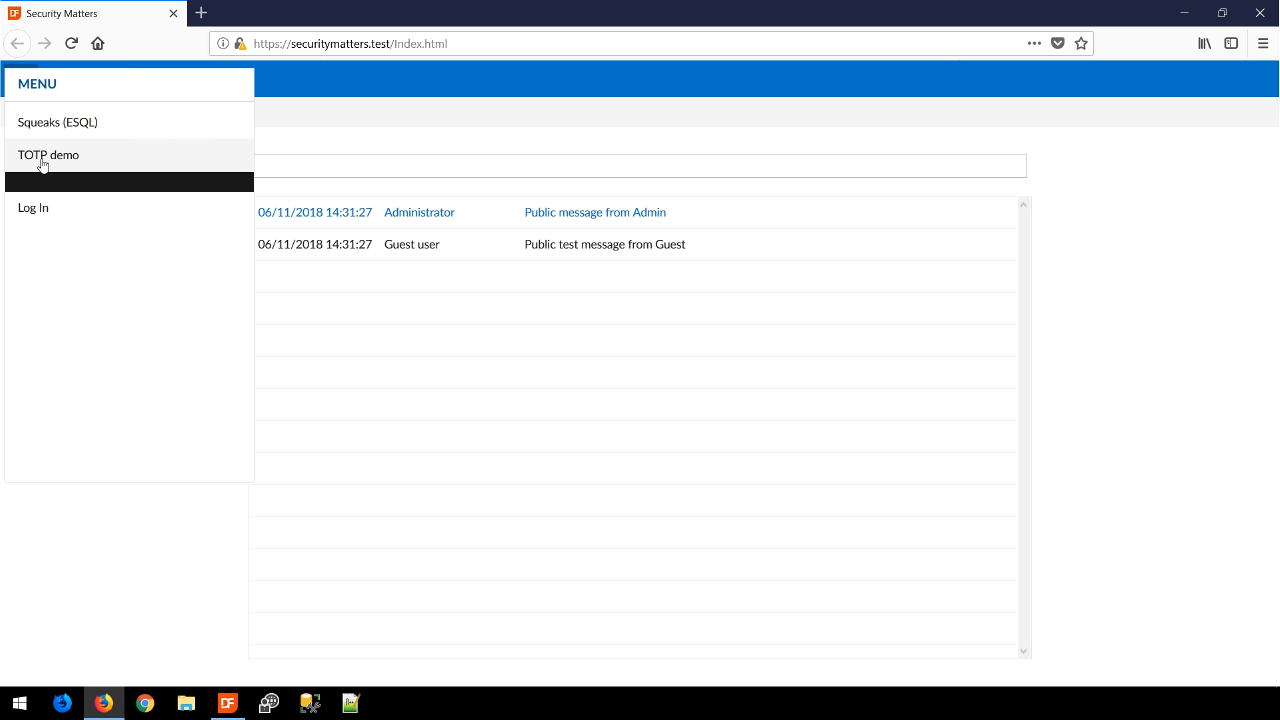Image resolution: width=1280 pixels, height=720 pixels.
Task: Launch Google Chrome from the taskbar
Action: pos(145,703)
